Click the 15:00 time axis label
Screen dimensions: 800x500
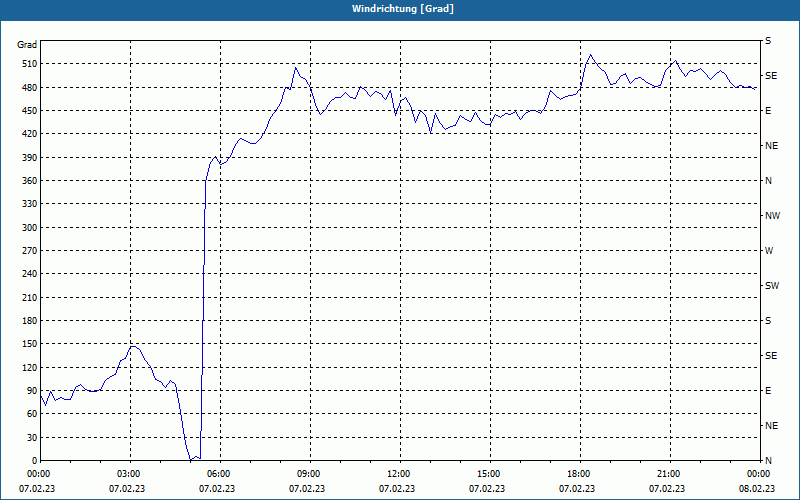(x=490, y=474)
